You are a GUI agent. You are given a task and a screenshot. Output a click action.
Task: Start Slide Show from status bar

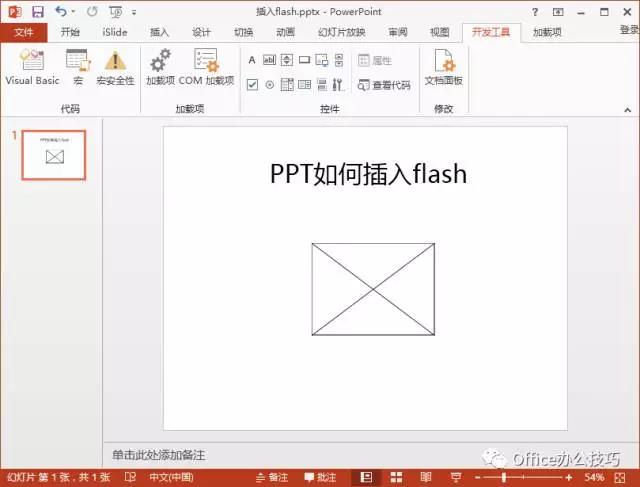[x=456, y=477]
